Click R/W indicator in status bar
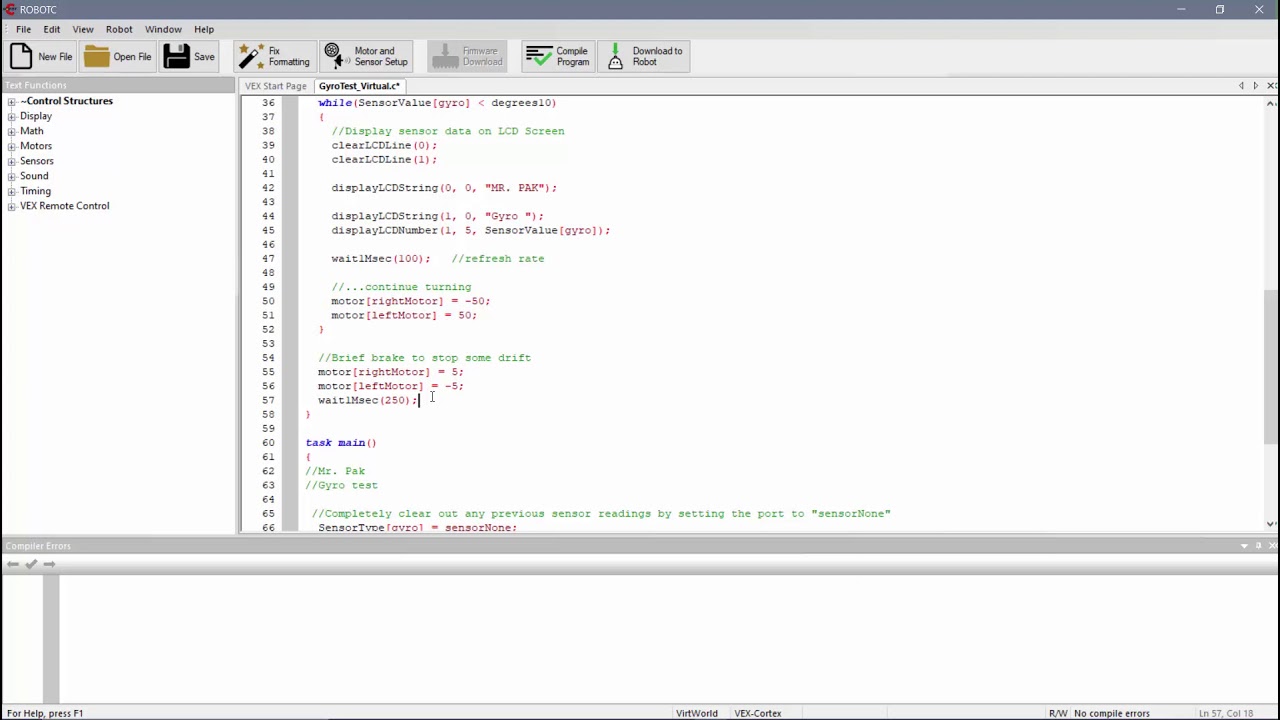The height and width of the screenshot is (720, 1280). [x=1058, y=713]
